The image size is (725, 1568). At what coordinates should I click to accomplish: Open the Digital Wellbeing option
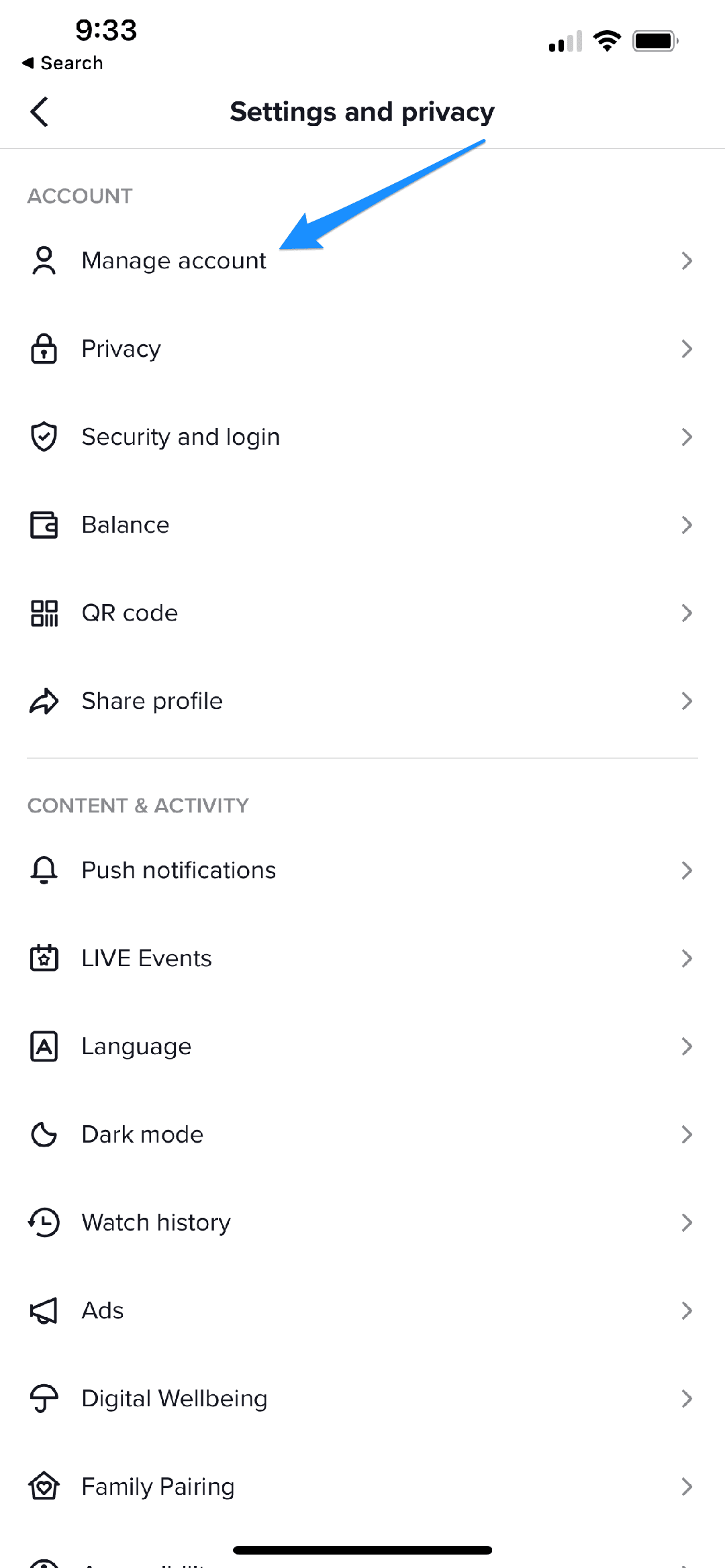[175, 1399]
